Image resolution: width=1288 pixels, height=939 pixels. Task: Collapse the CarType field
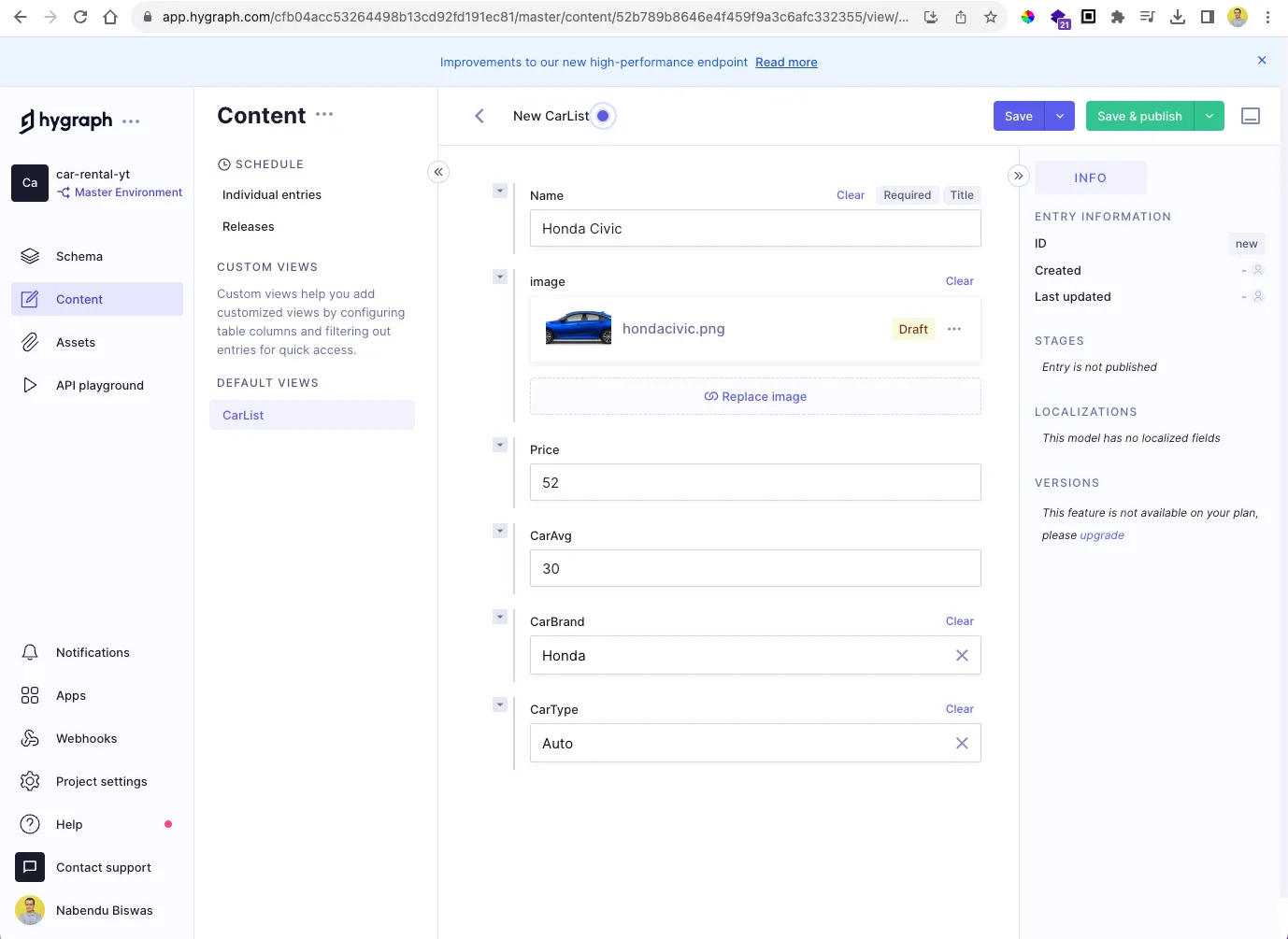coord(500,704)
